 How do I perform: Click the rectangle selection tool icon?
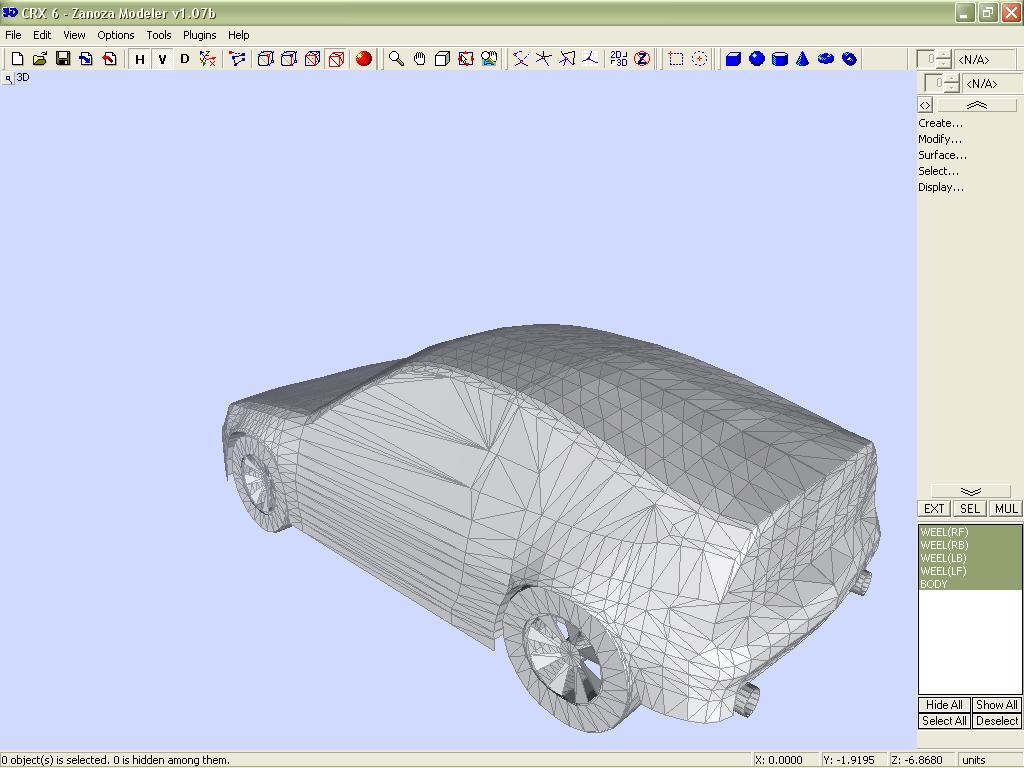point(676,59)
